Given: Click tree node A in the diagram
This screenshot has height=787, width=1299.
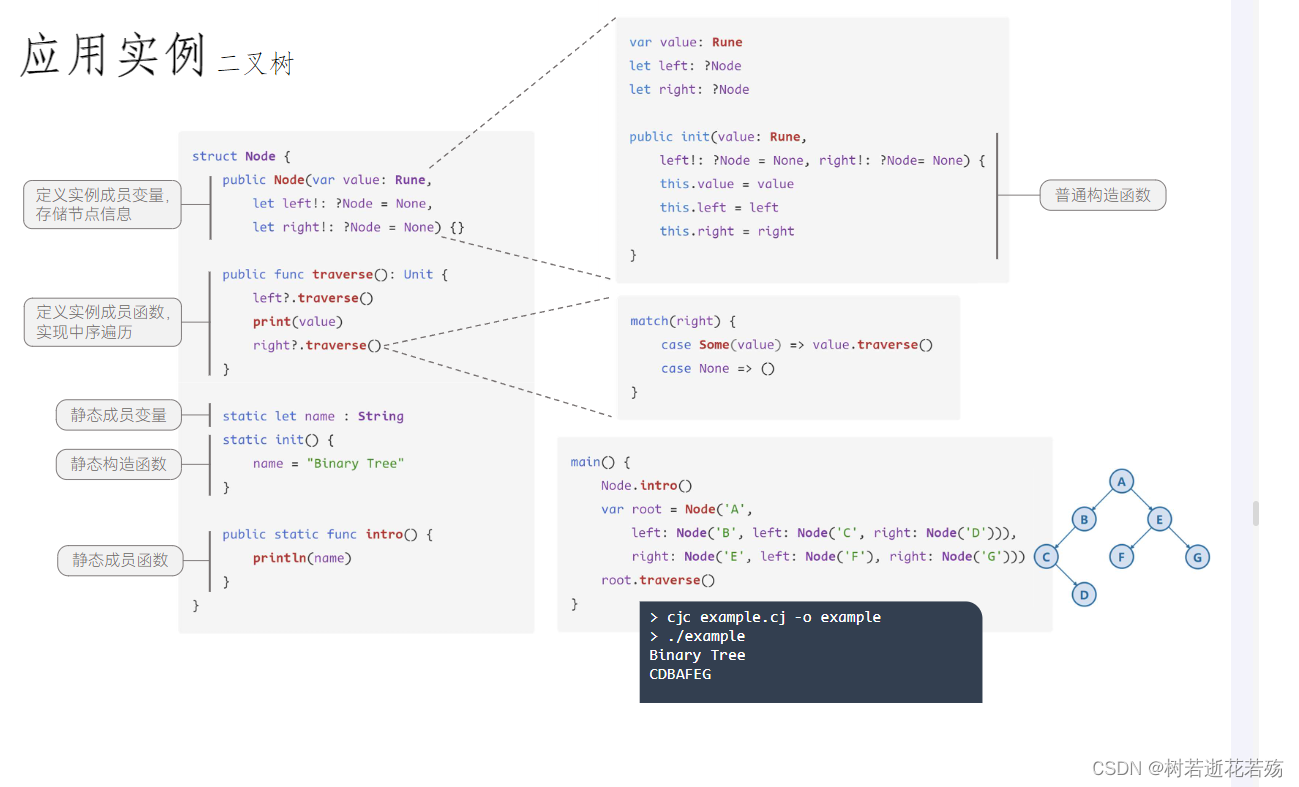Looking at the screenshot, I should pos(1122,482).
